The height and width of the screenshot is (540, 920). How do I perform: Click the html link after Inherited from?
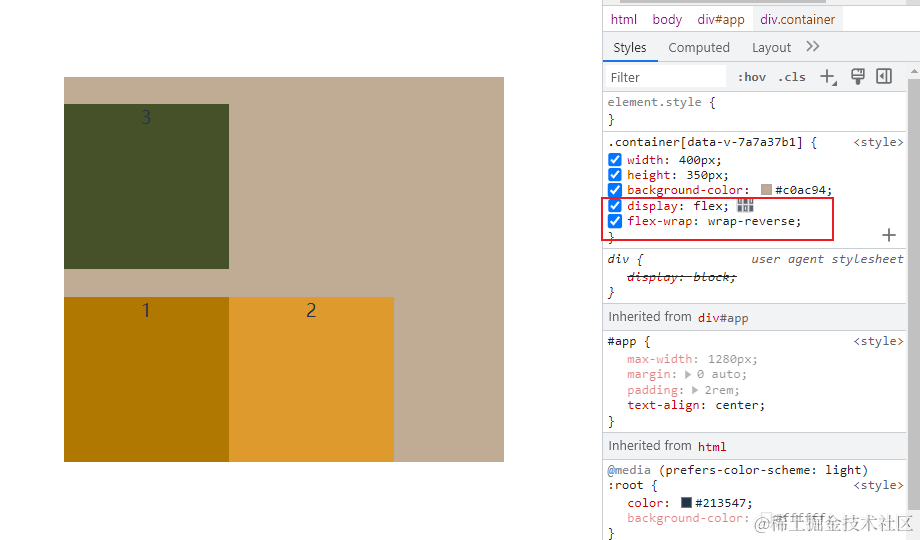[x=712, y=447]
